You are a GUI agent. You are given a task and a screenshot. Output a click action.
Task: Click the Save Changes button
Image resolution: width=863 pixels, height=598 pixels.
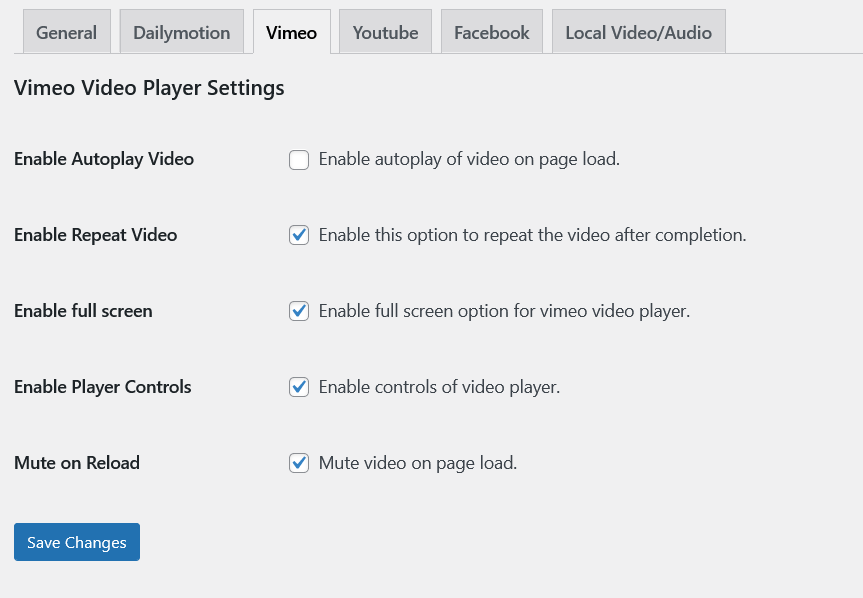tap(77, 542)
